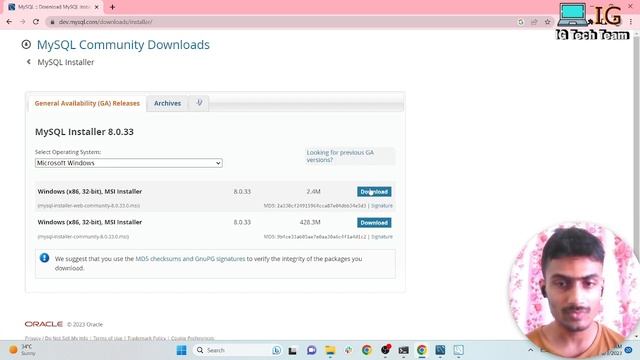Open Signature link for the web-community installer
This screenshot has width=640, height=360.
[x=382, y=206]
